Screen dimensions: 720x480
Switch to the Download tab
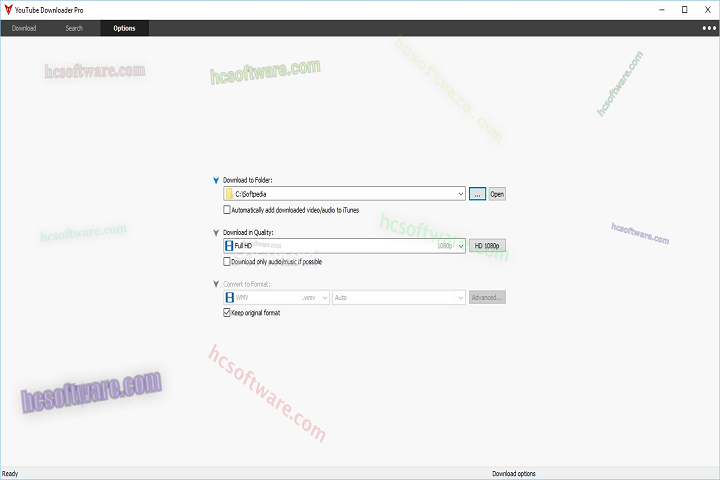pyautogui.click(x=24, y=28)
